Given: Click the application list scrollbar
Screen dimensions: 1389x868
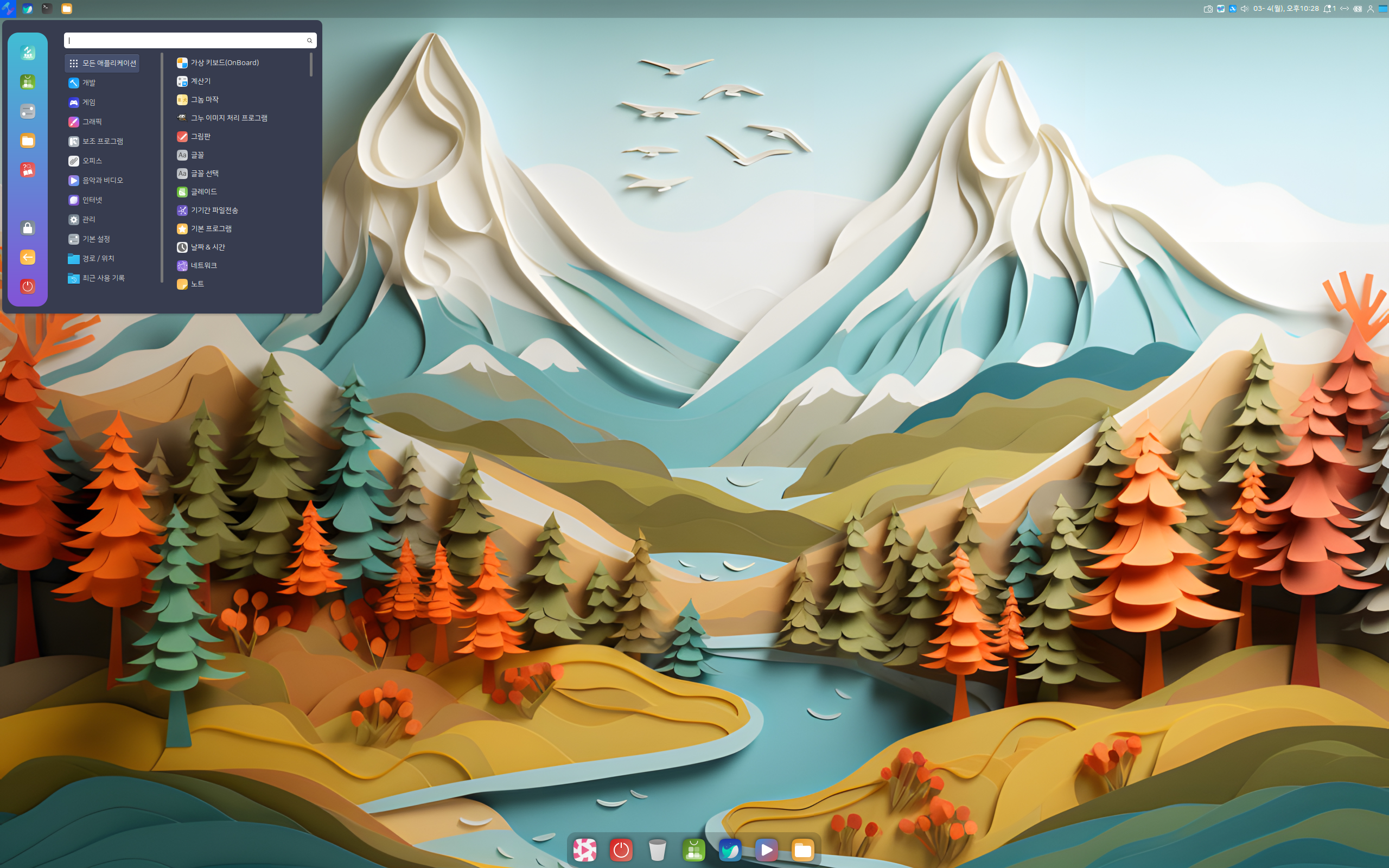Looking at the screenshot, I should 311,65.
